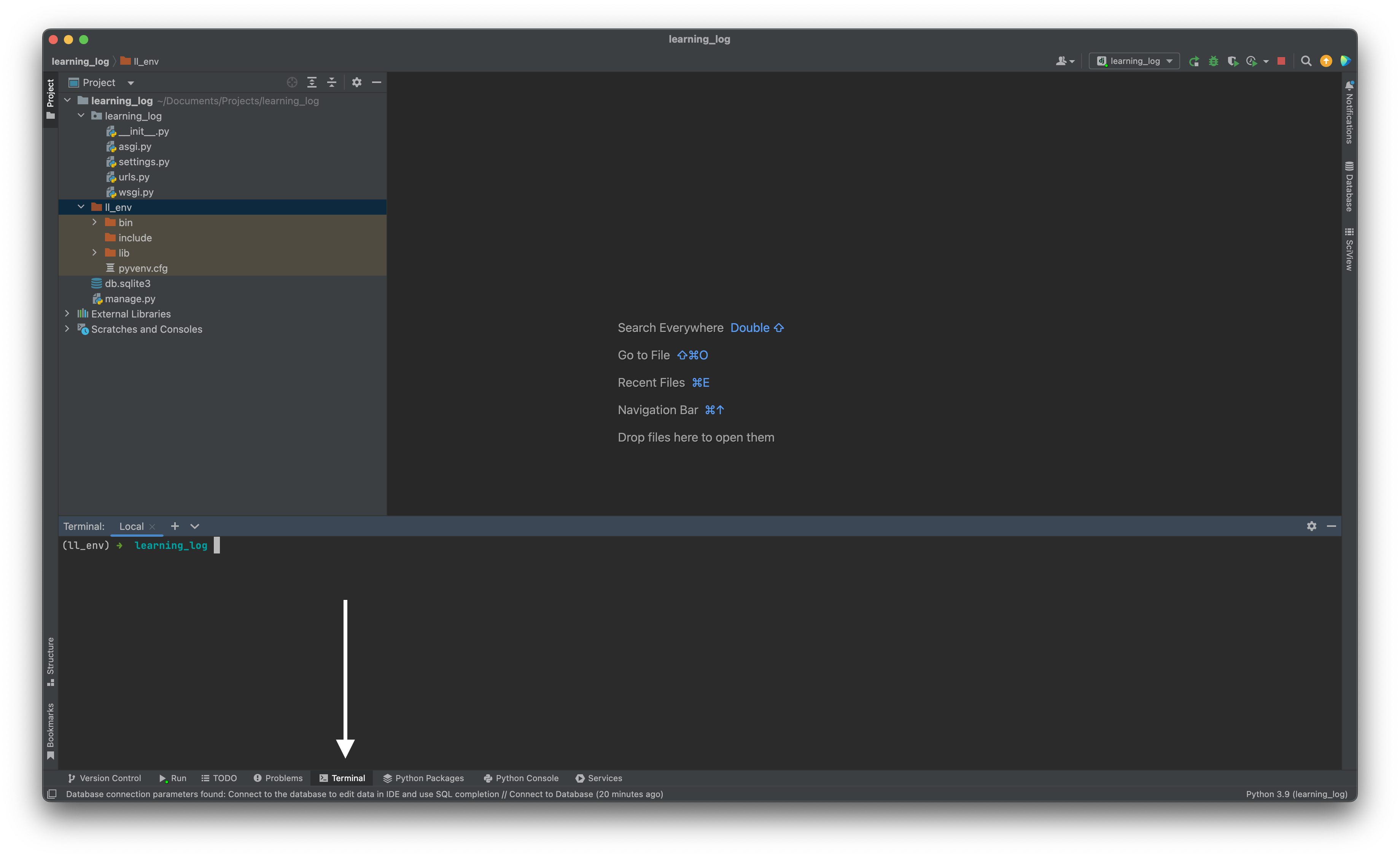Expand the lib folder
This screenshot has width=1400, height=858.
click(95, 252)
